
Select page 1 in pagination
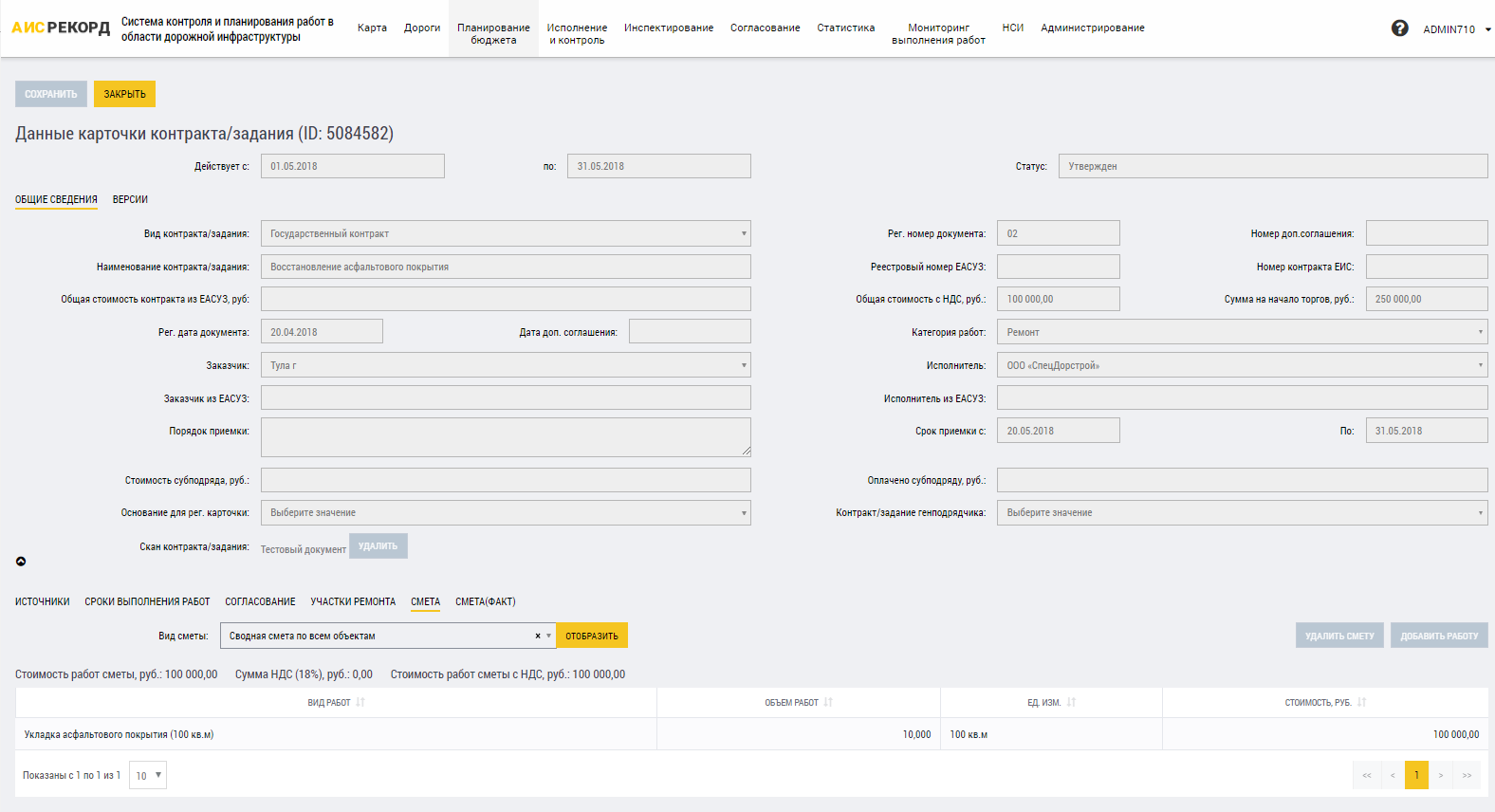pos(1417,775)
